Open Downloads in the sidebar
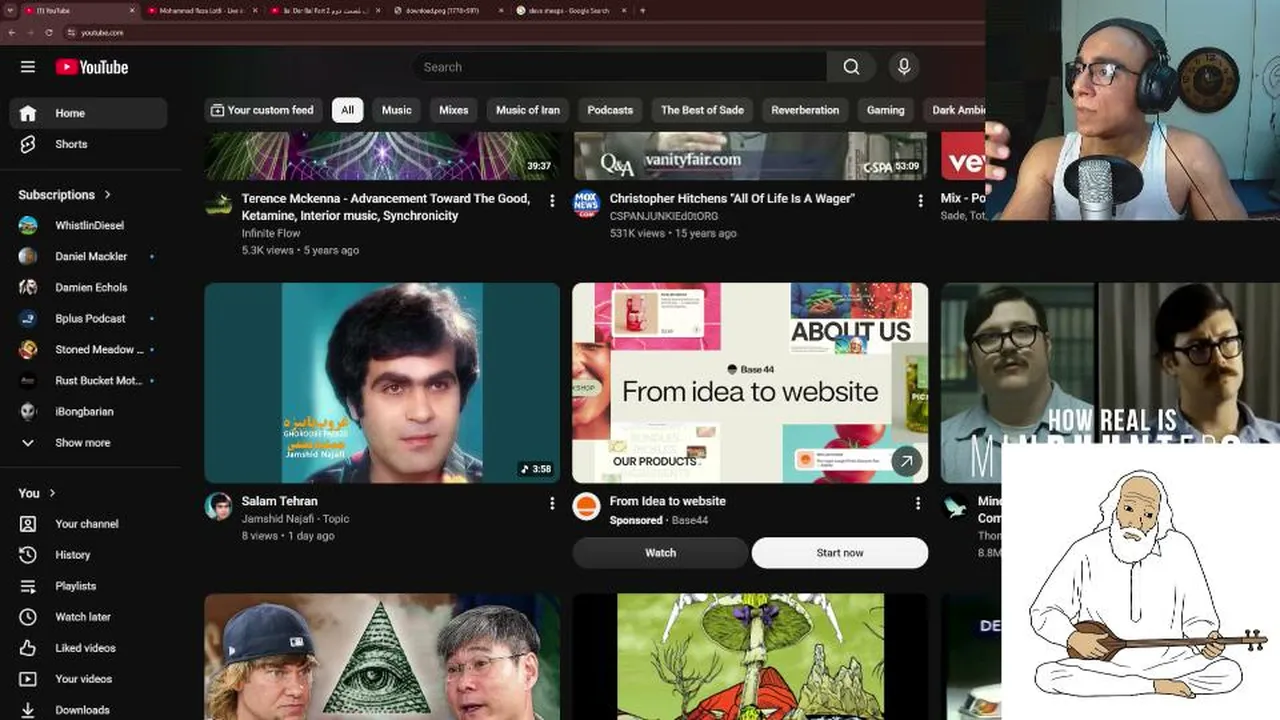 (x=88, y=710)
